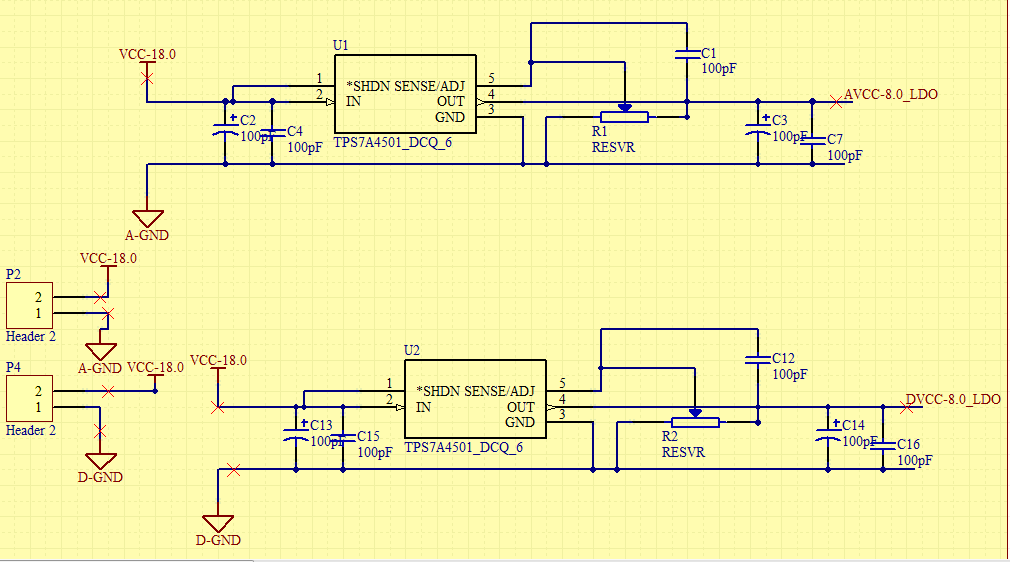
Task: Click VCC-18.0 power port beside header P4
Action: click(x=155, y=368)
